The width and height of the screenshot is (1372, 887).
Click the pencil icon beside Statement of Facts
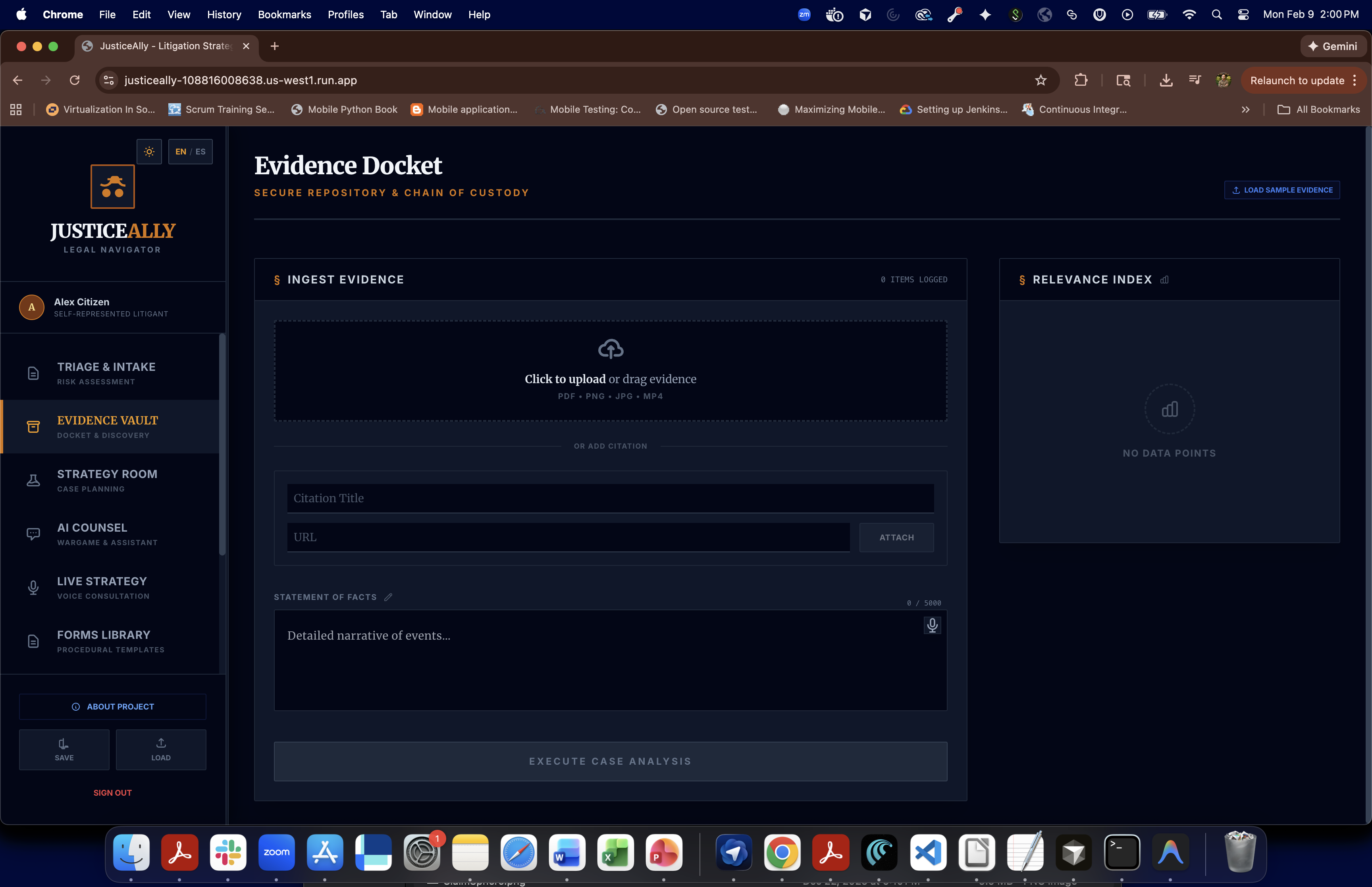pos(388,597)
